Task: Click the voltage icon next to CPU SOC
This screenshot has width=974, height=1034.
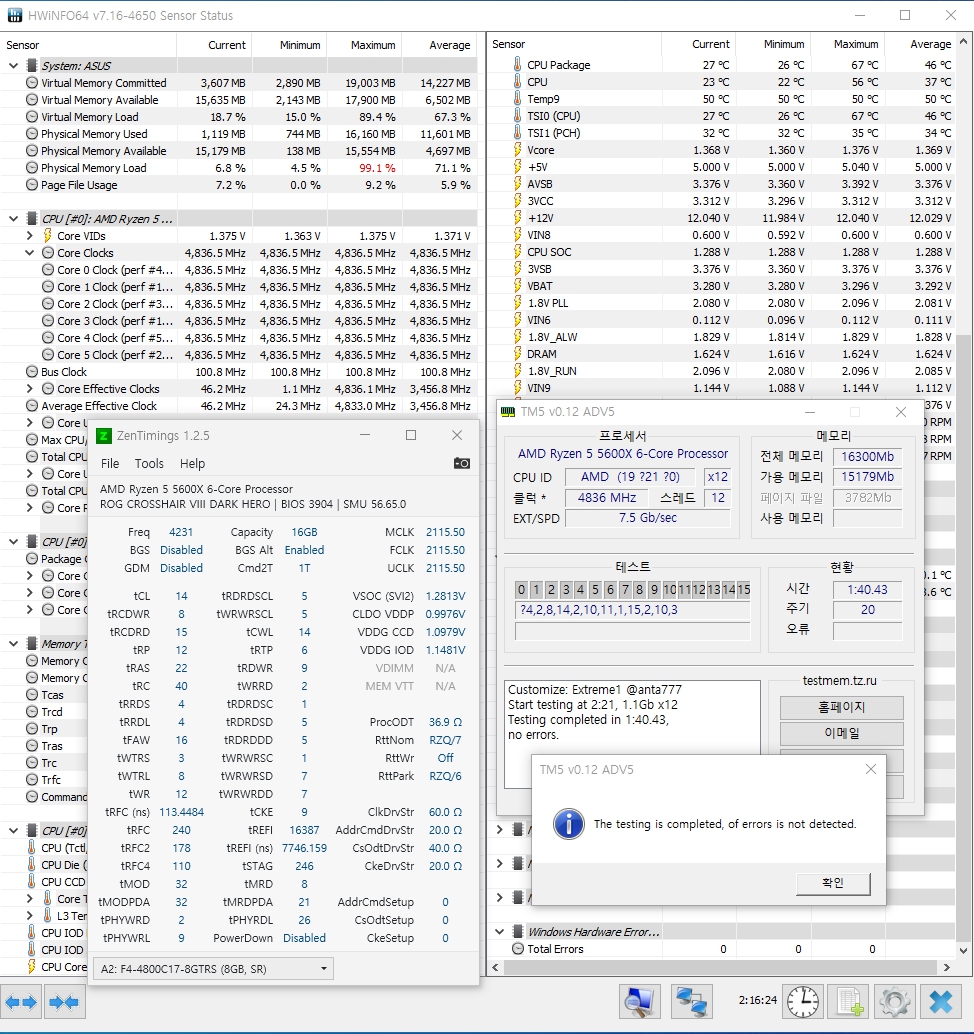Action: (518, 252)
